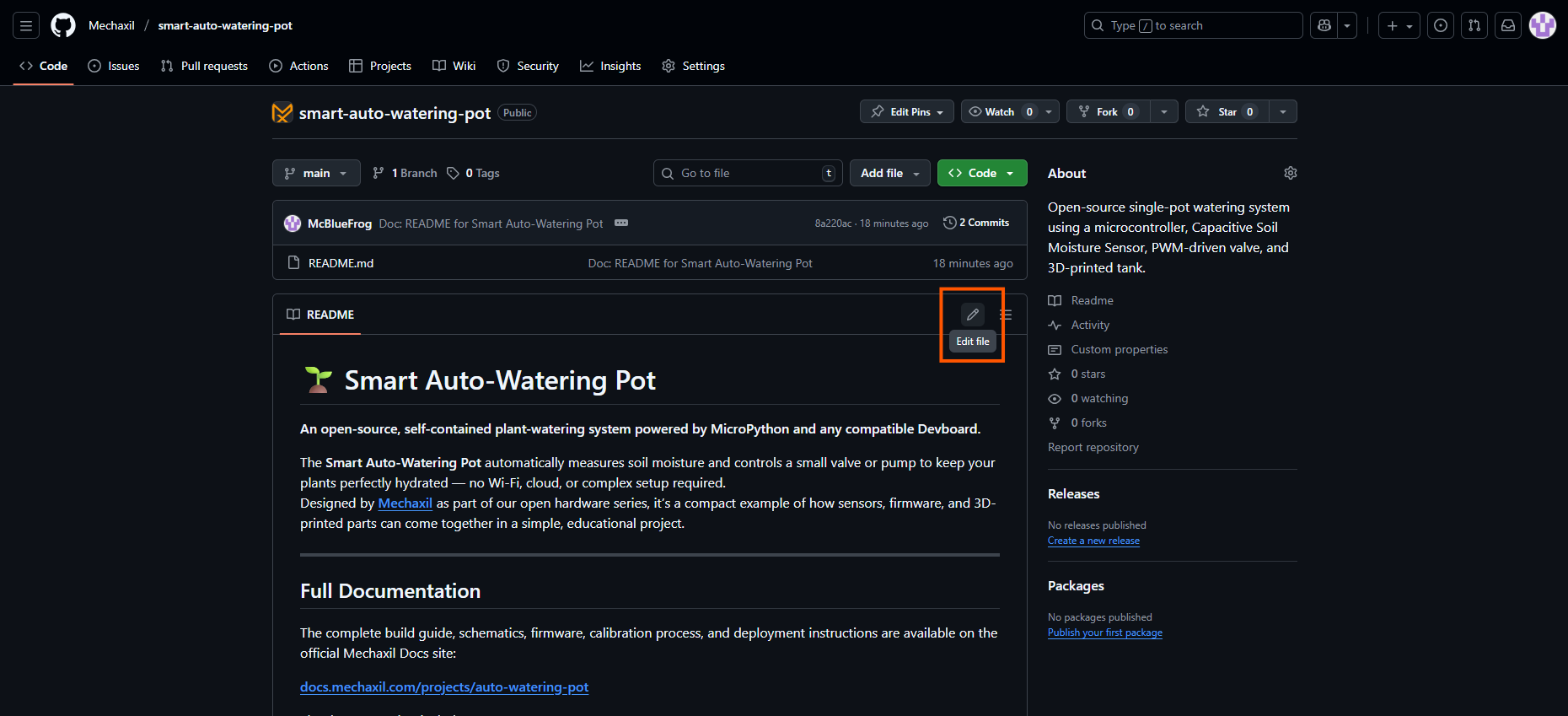Switch to the Pull requests tab
This screenshot has height=716, width=1568.
coord(204,66)
